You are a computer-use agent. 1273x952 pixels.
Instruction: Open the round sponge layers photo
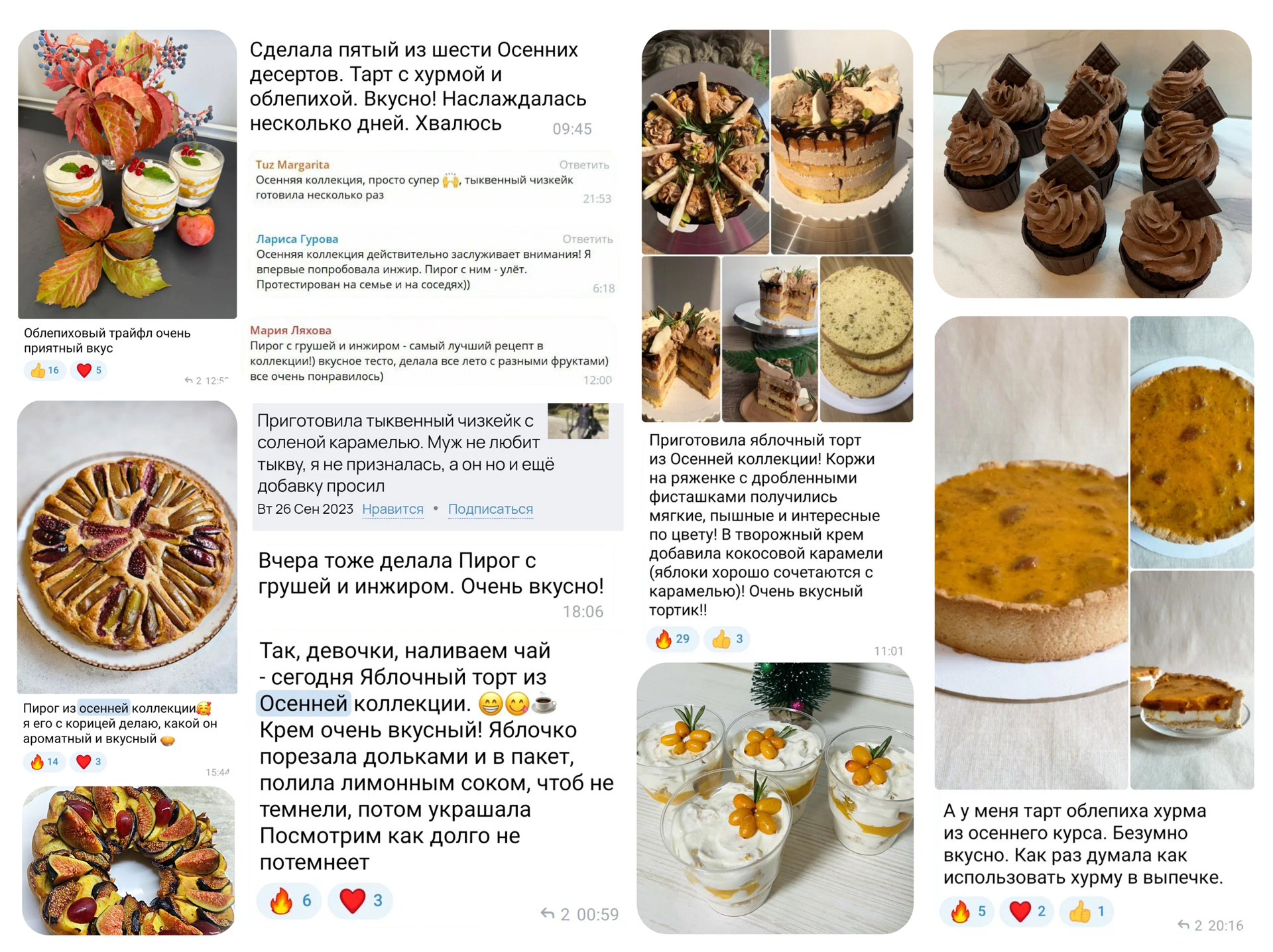pyautogui.click(x=866, y=339)
